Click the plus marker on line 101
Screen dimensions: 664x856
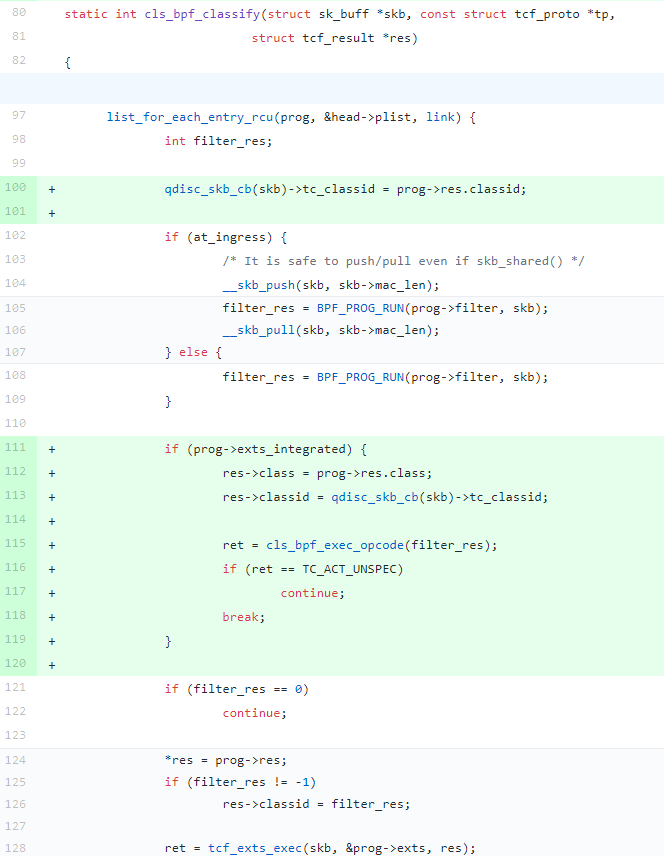[51, 212]
